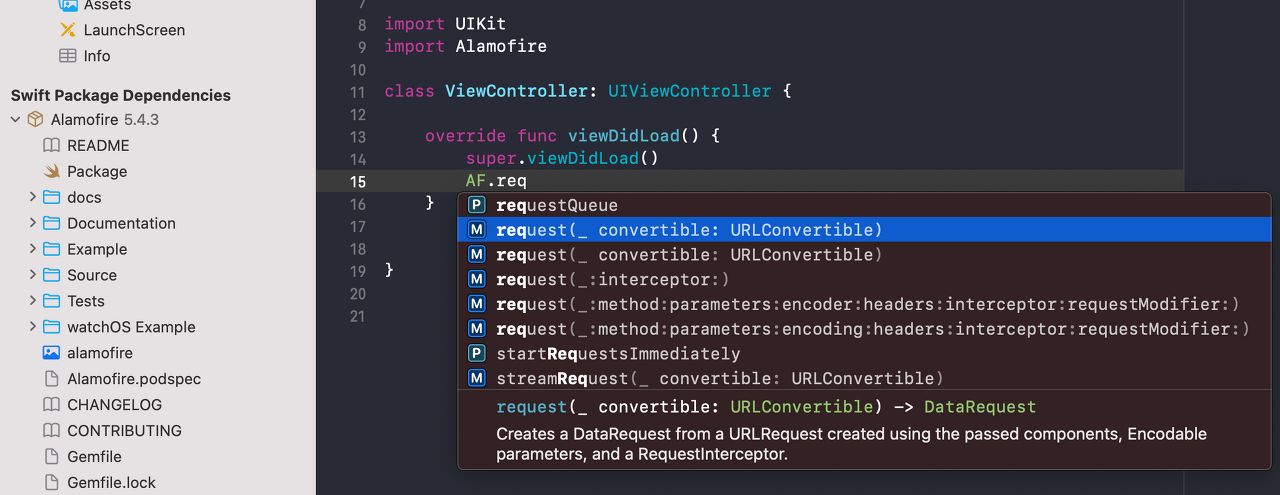Choose request(_:interceptor:) completion
This screenshot has width=1280, height=495.
864,279
